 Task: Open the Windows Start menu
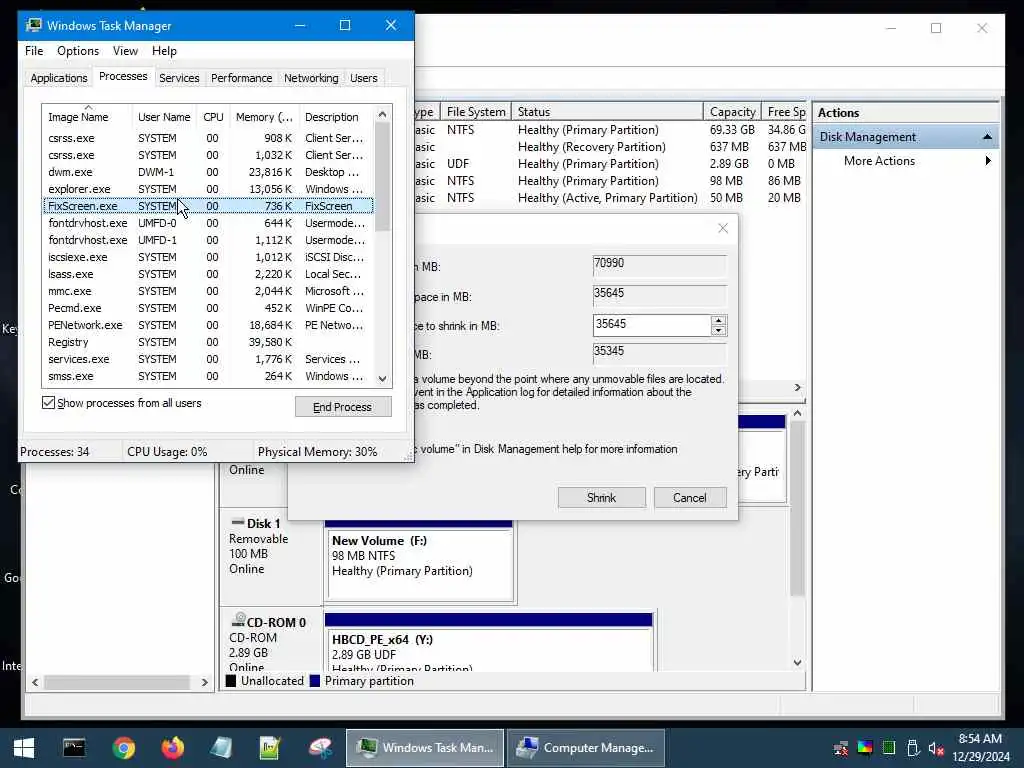[24, 748]
